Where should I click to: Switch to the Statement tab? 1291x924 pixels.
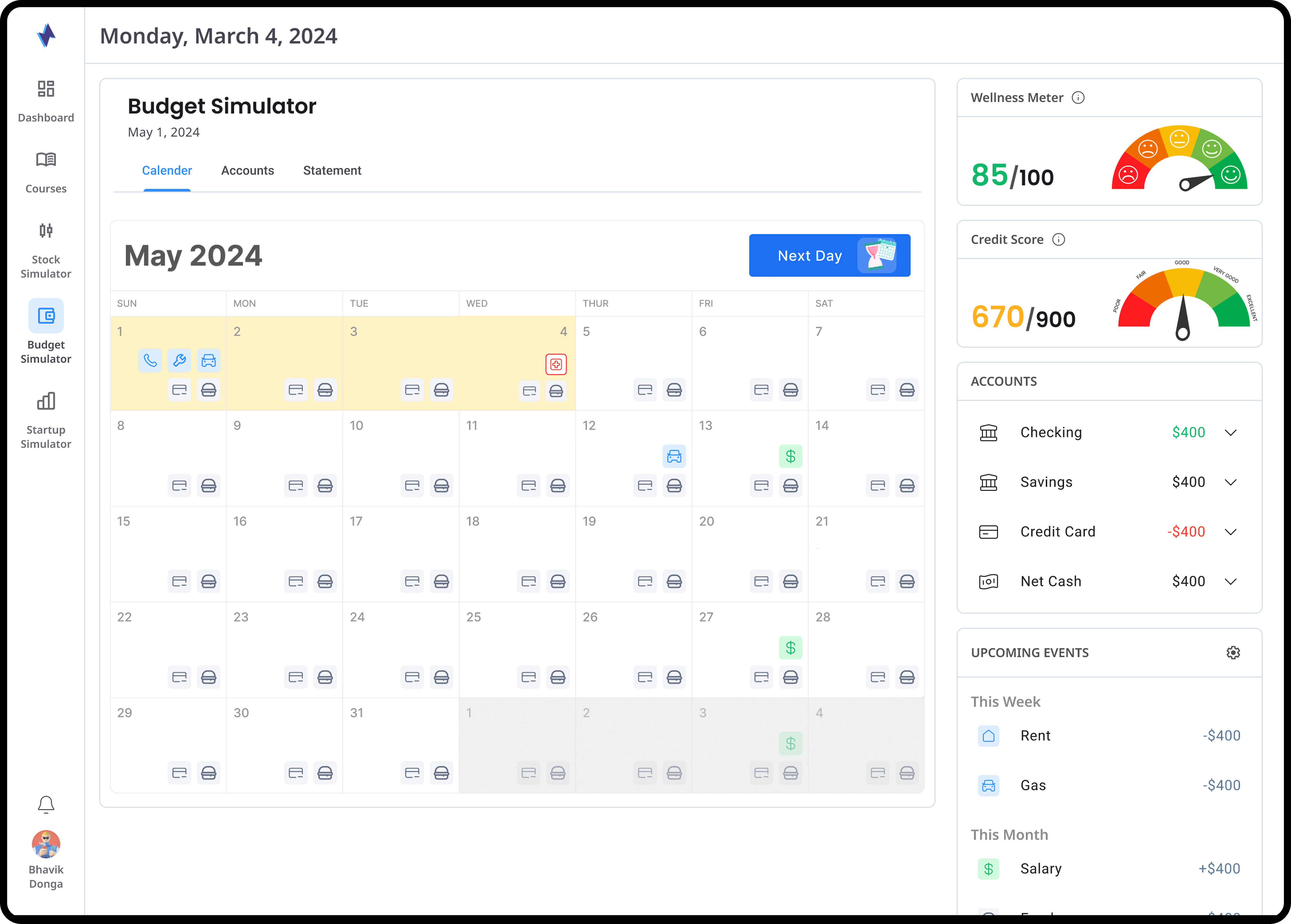332,171
